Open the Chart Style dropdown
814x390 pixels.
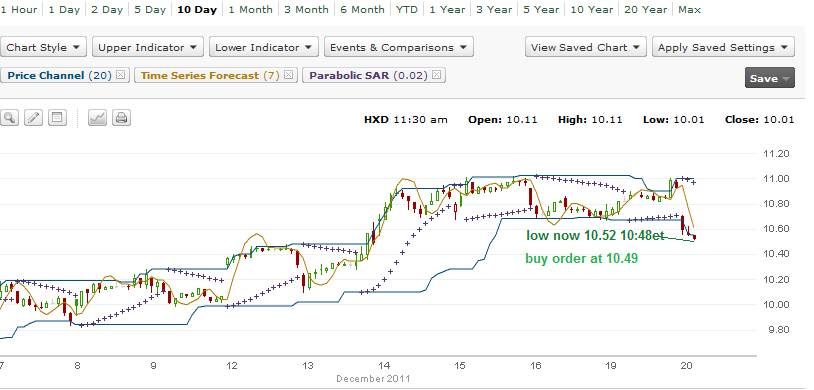pyautogui.click(x=44, y=47)
